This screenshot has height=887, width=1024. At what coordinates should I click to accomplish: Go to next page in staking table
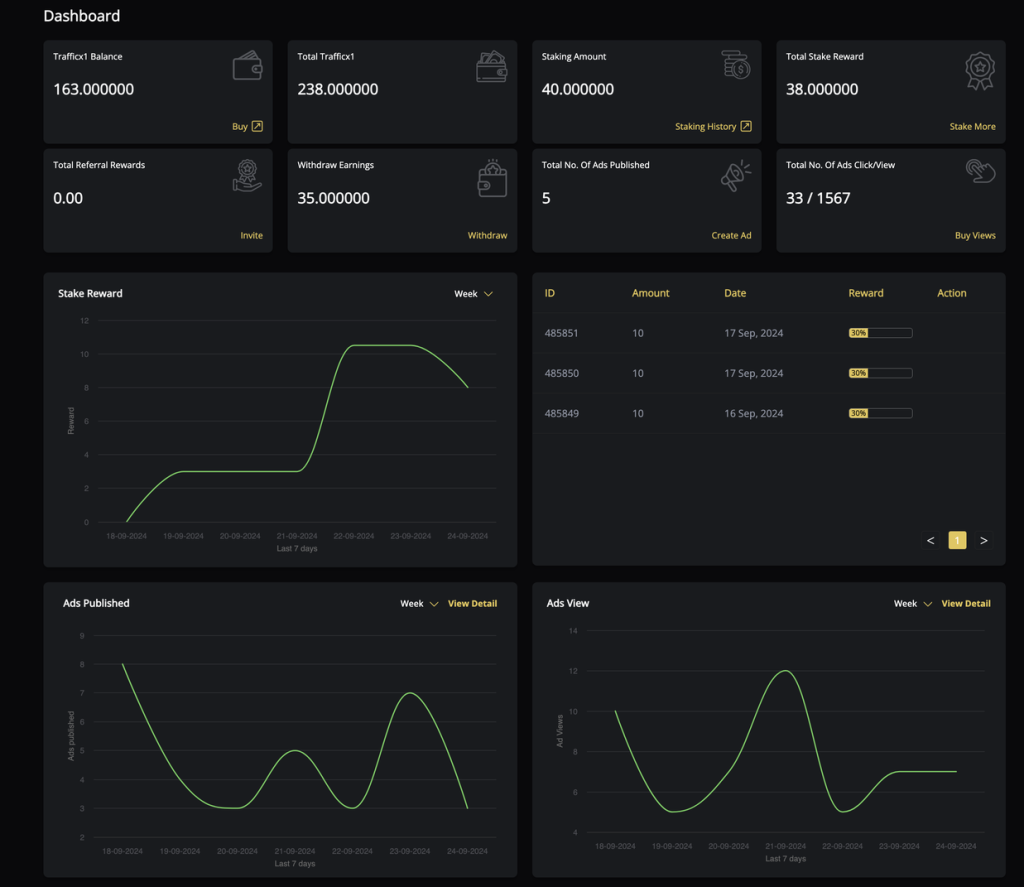[x=984, y=541]
